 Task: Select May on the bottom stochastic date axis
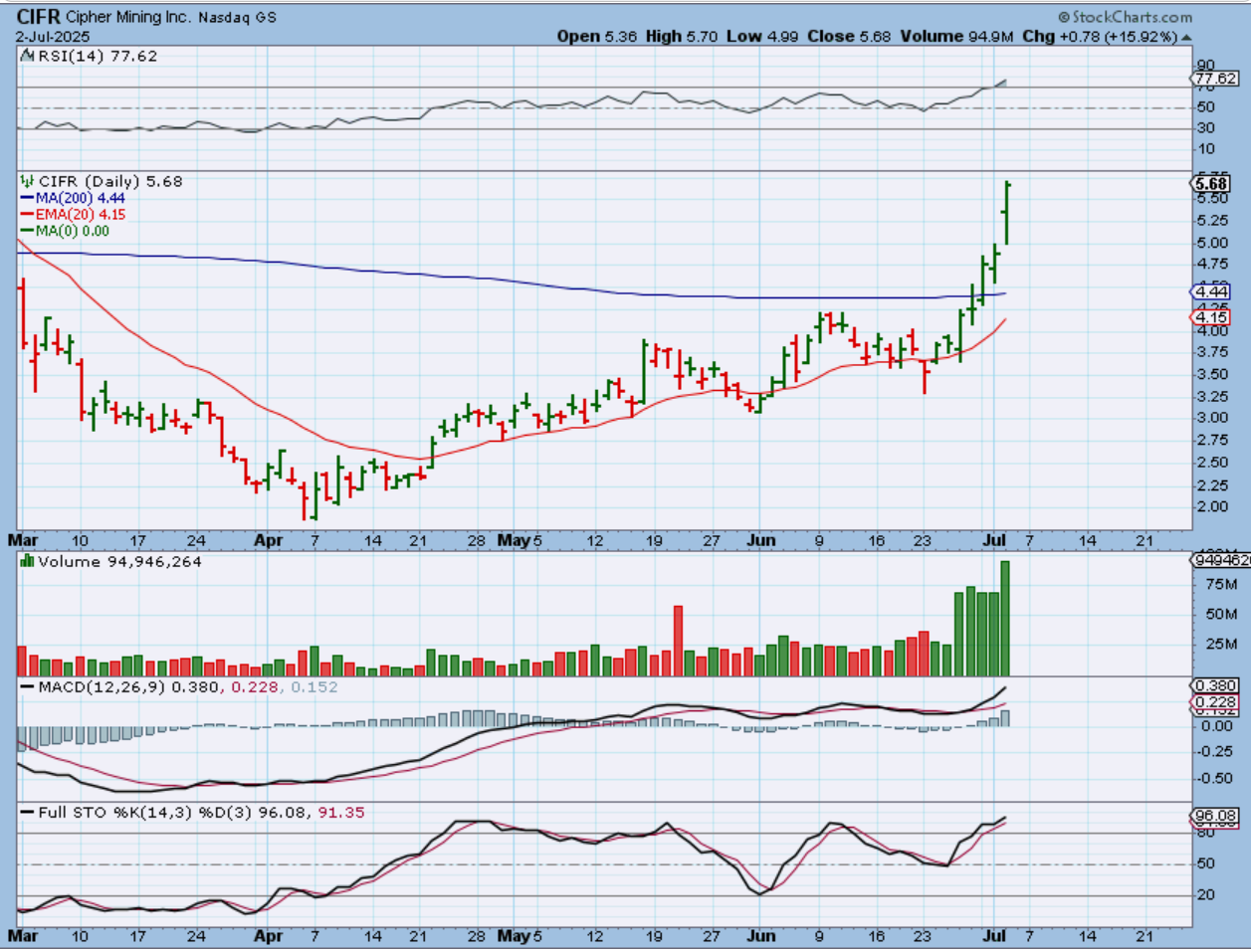click(x=514, y=936)
